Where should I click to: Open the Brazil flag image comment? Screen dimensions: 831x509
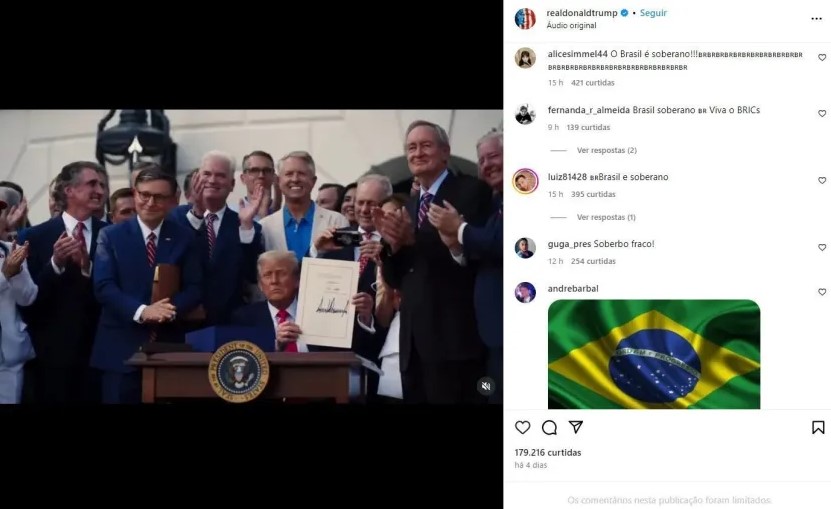[x=654, y=354]
